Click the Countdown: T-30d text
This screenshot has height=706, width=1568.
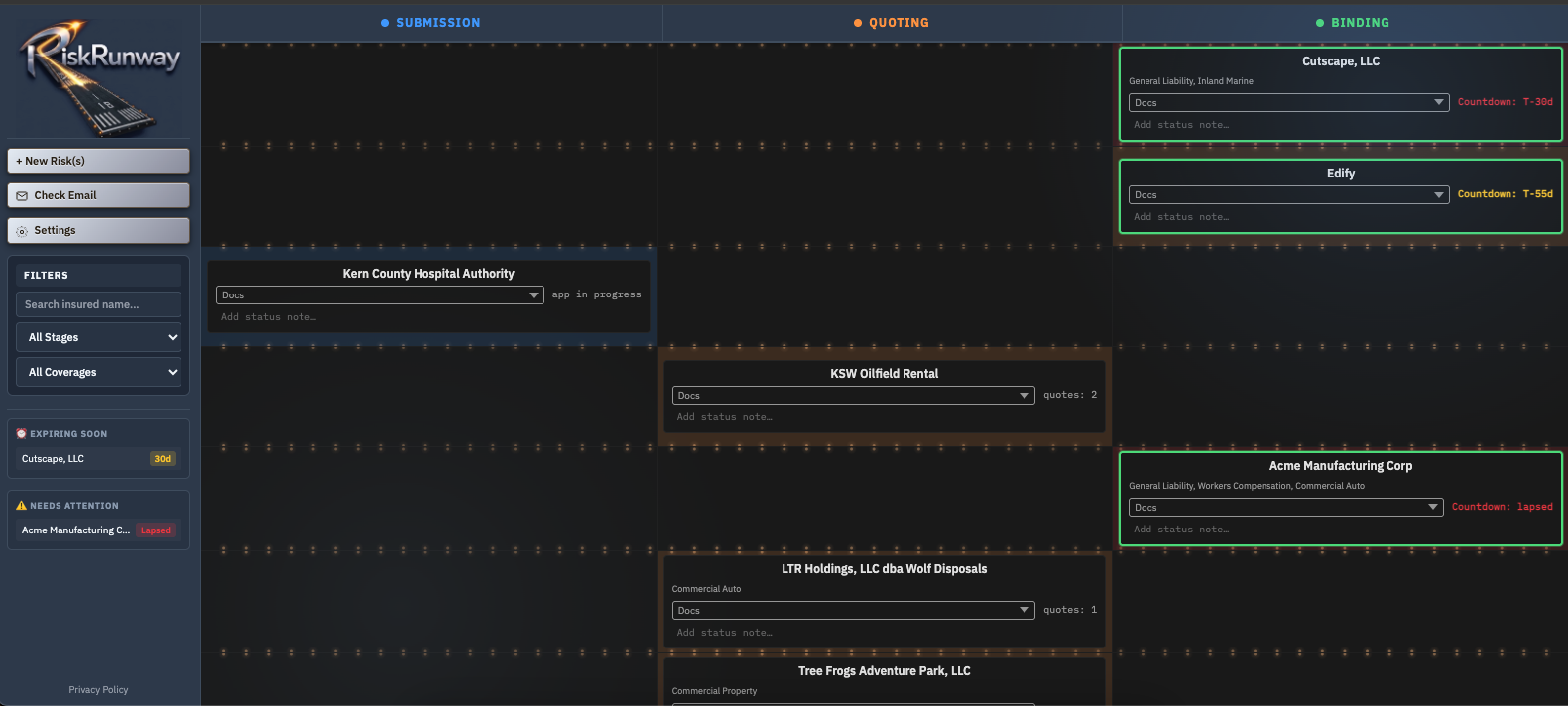1505,102
